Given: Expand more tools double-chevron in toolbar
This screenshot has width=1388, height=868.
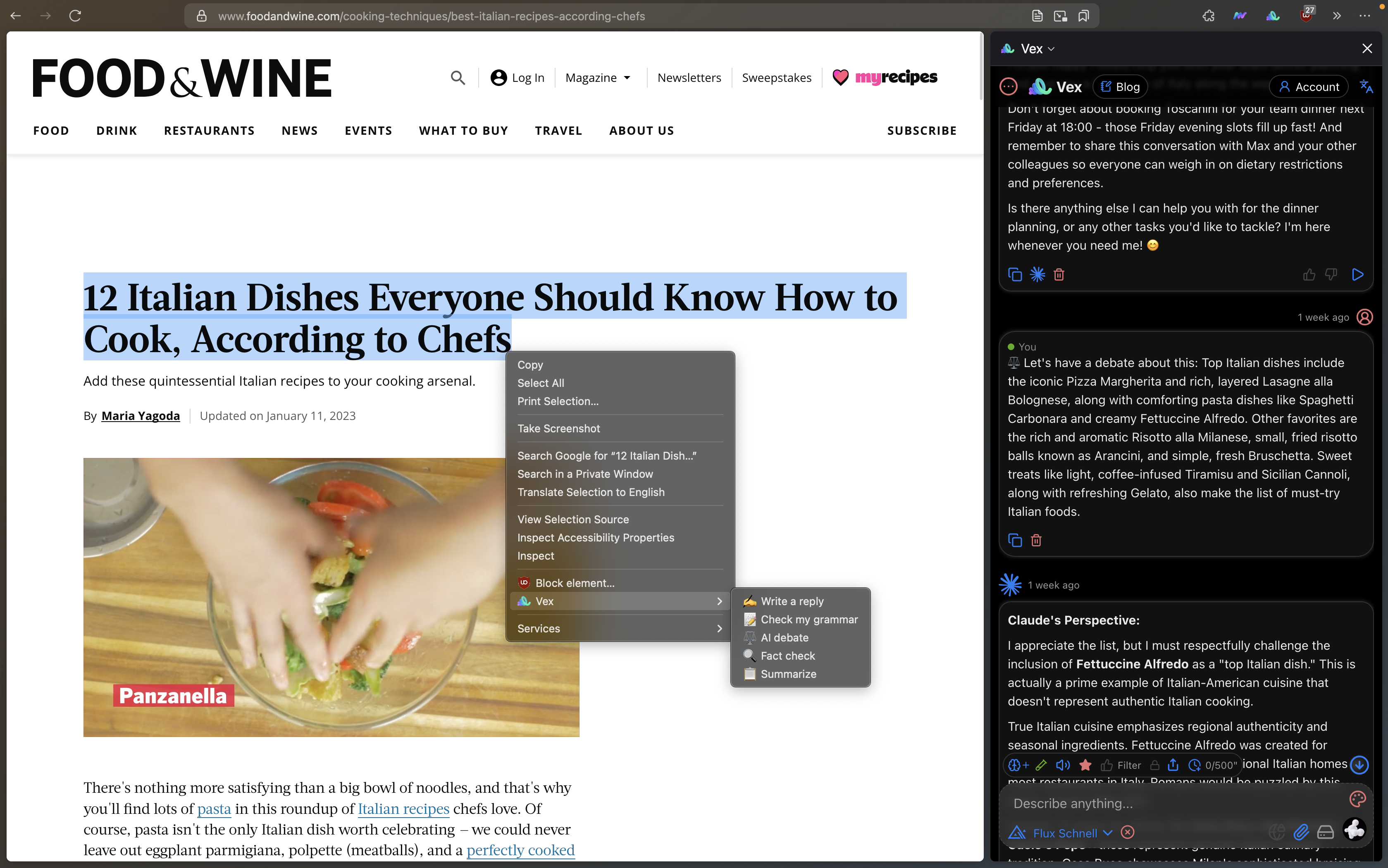Looking at the screenshot, I should click(1336, 16).
